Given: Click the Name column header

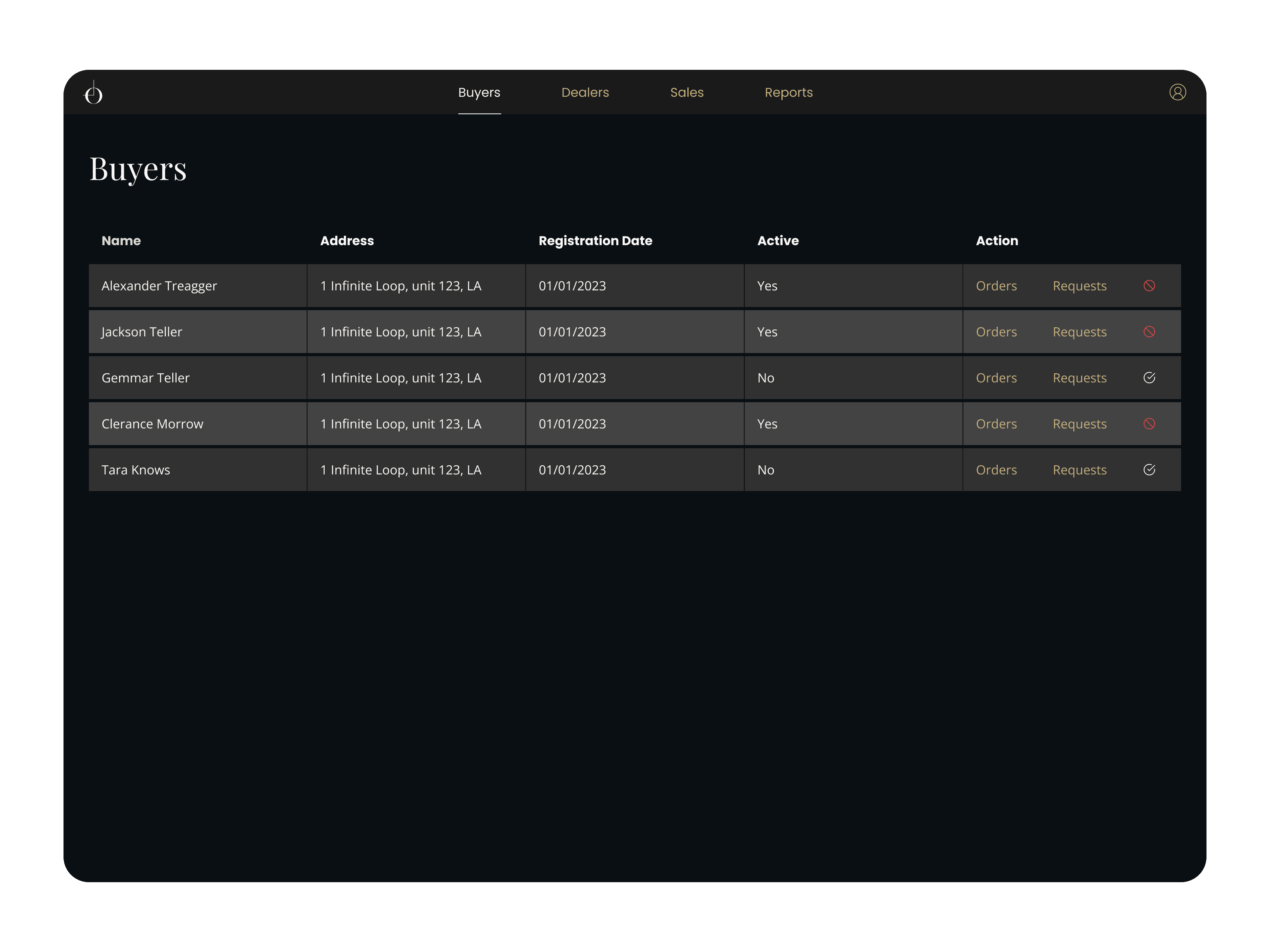Looking at the screenshot, I should [x=121, y=240].
